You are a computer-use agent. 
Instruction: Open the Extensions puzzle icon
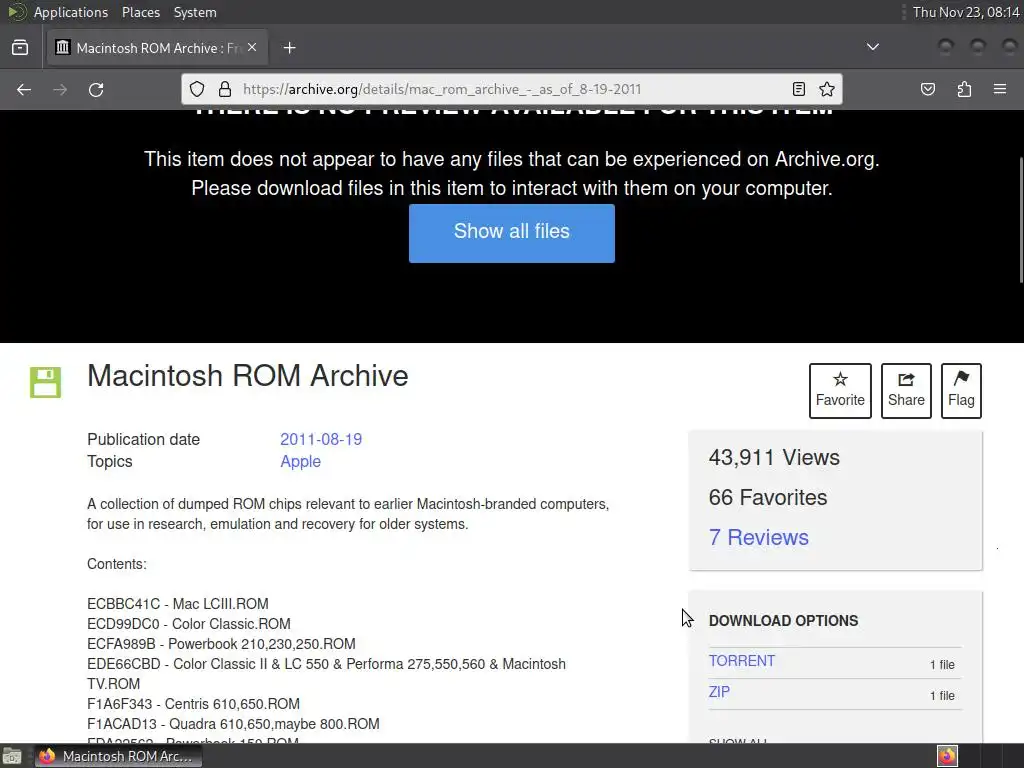pos(964,89)
